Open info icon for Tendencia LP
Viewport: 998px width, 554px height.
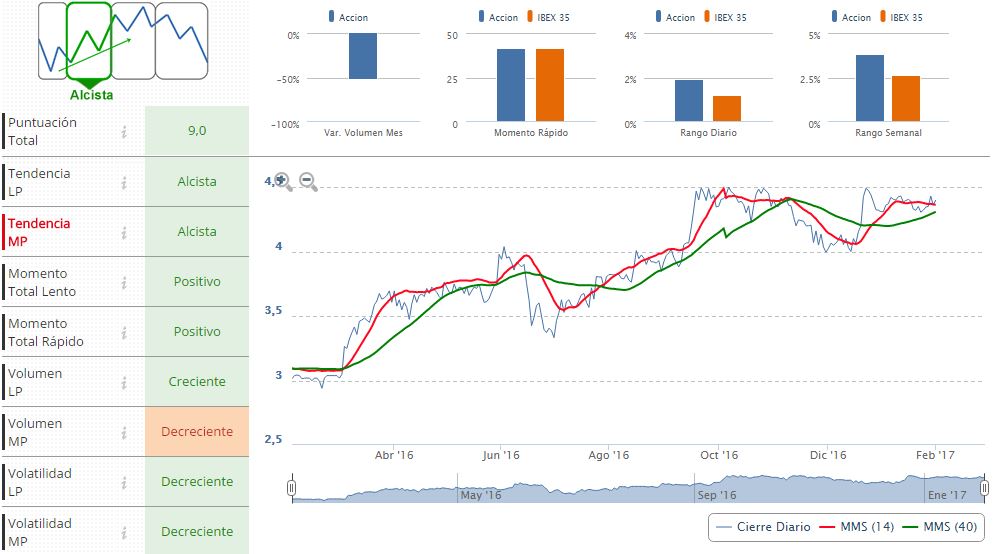tap(124, 182)
